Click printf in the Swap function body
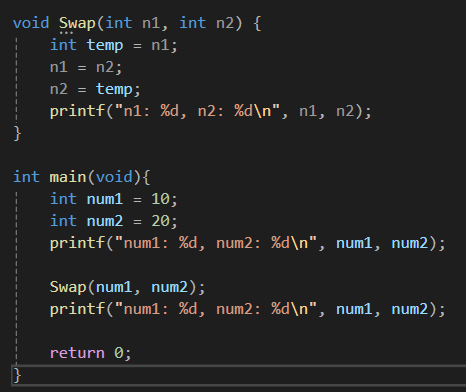466x392 pixels. point(77,111)
